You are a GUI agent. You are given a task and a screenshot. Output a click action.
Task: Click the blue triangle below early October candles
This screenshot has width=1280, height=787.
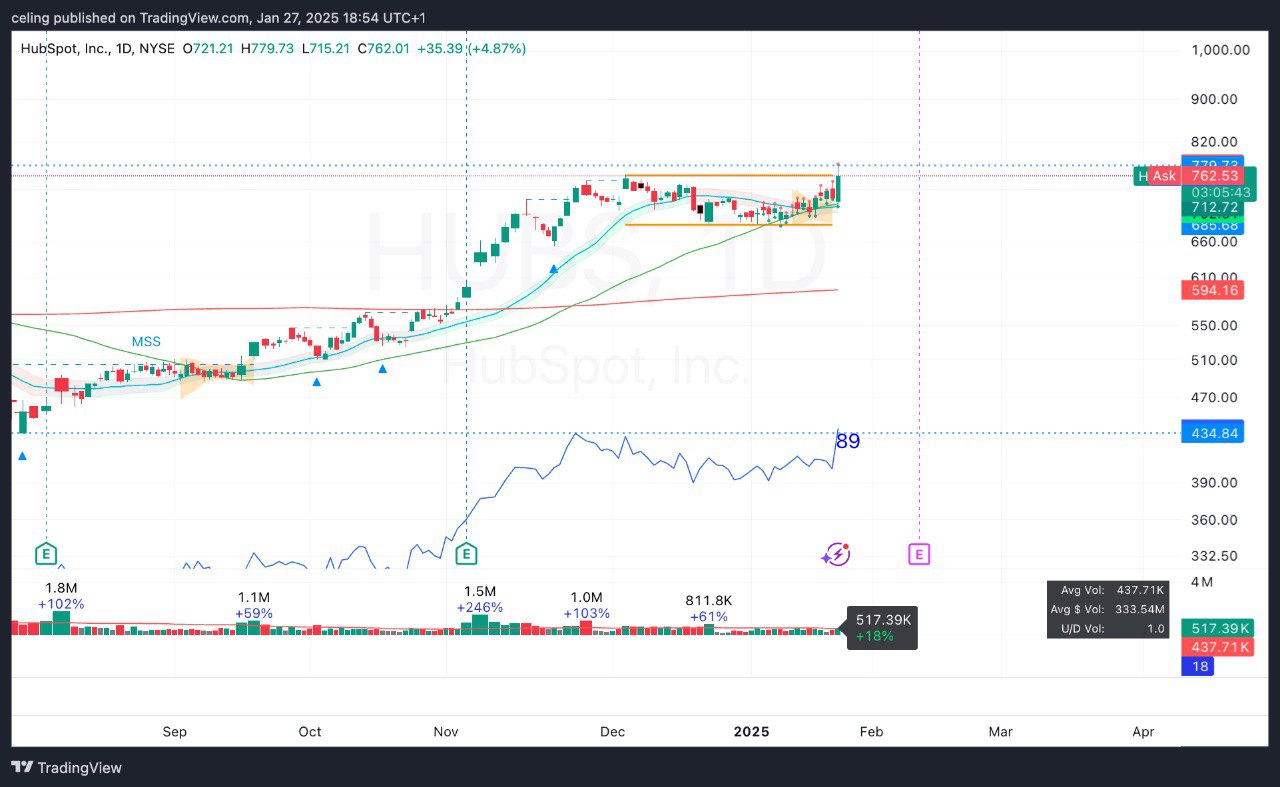pyautogui.click(x=317, y=381)
